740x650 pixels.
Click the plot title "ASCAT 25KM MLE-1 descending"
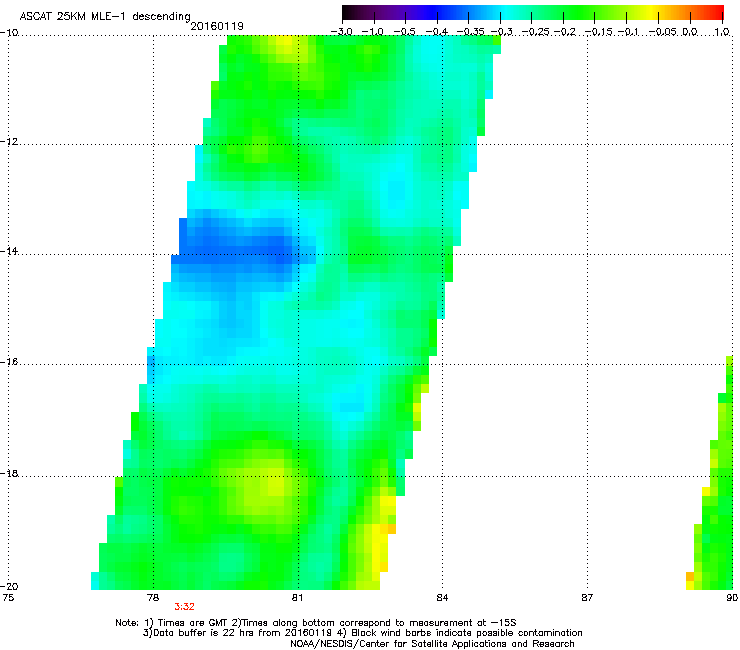105,17
